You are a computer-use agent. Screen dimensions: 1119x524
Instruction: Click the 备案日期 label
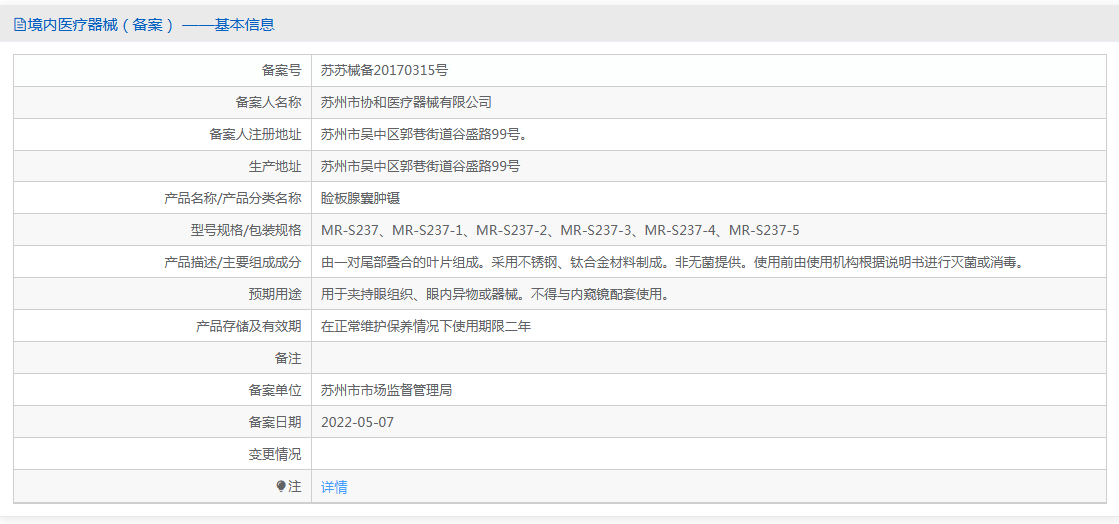pyautogui.click(x=275, y=422)
